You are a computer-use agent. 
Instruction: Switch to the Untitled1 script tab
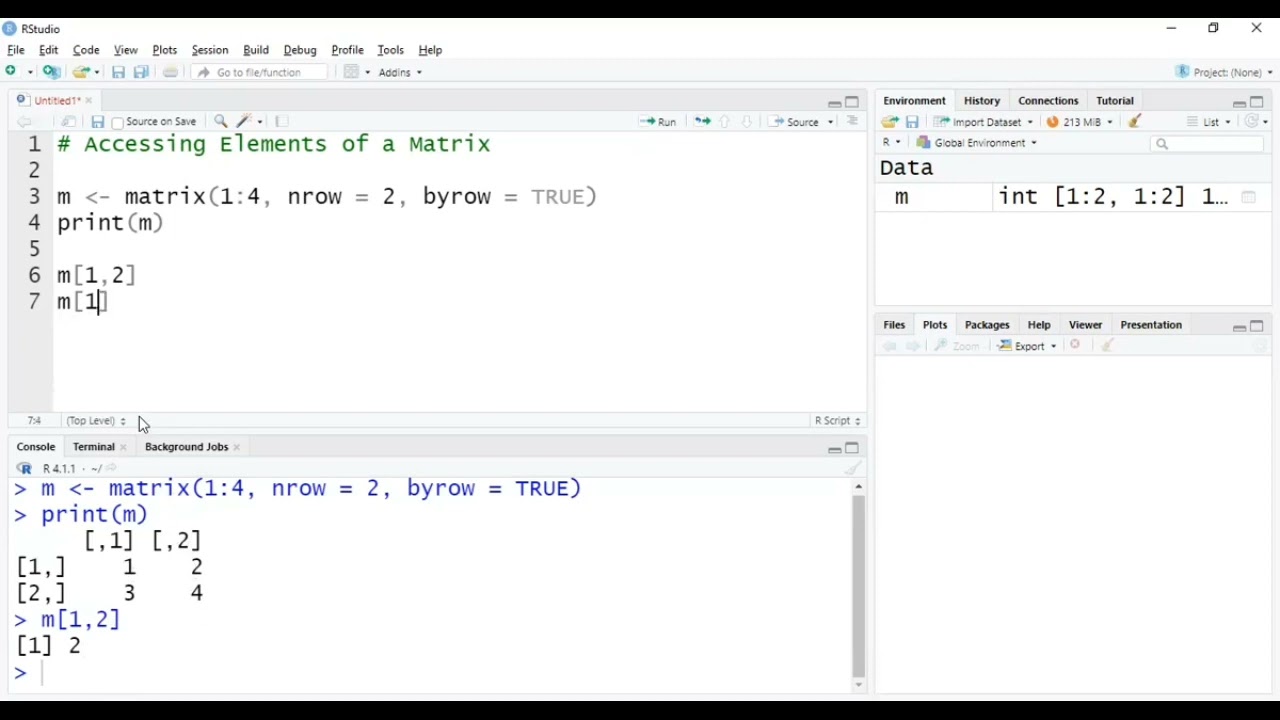coord(55,100)
